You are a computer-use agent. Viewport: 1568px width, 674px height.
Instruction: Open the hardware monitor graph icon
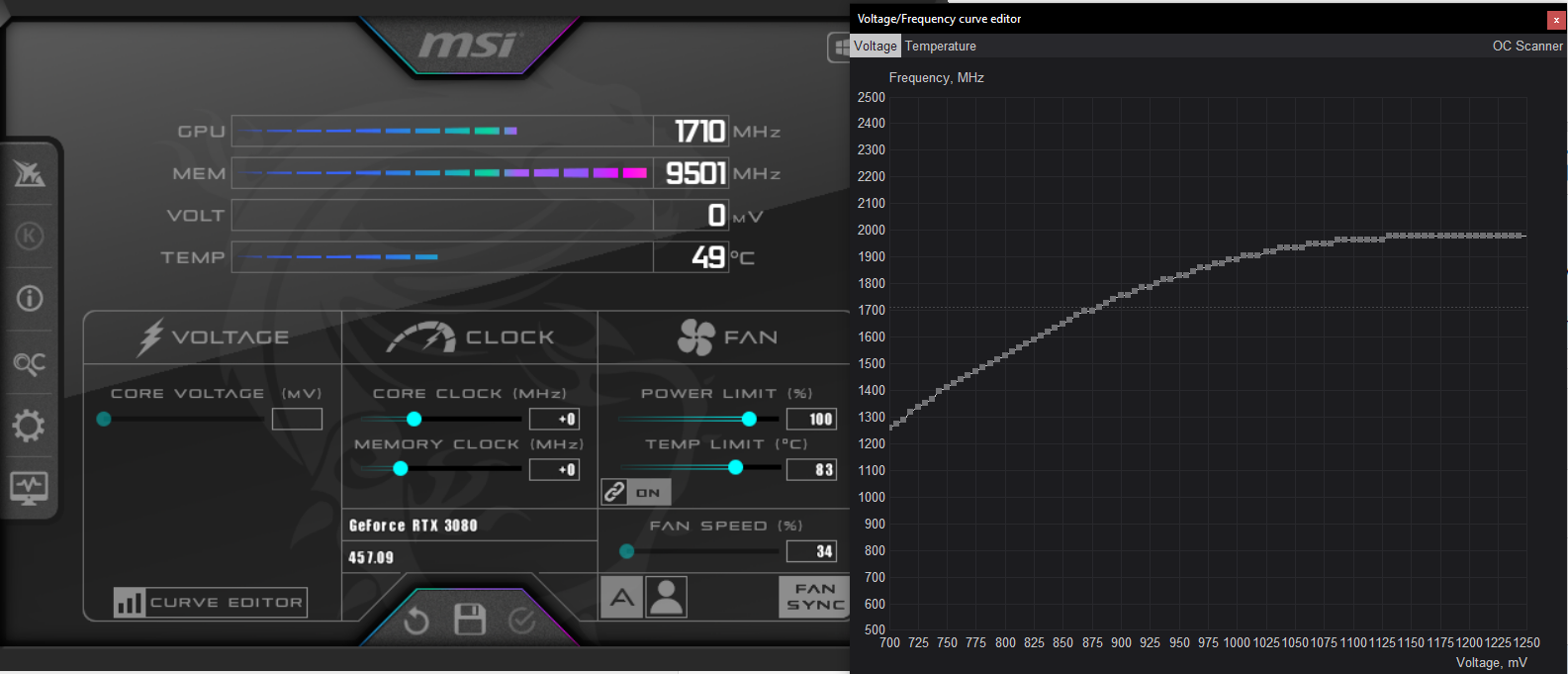pyautogui.click(x=29, y=488)
